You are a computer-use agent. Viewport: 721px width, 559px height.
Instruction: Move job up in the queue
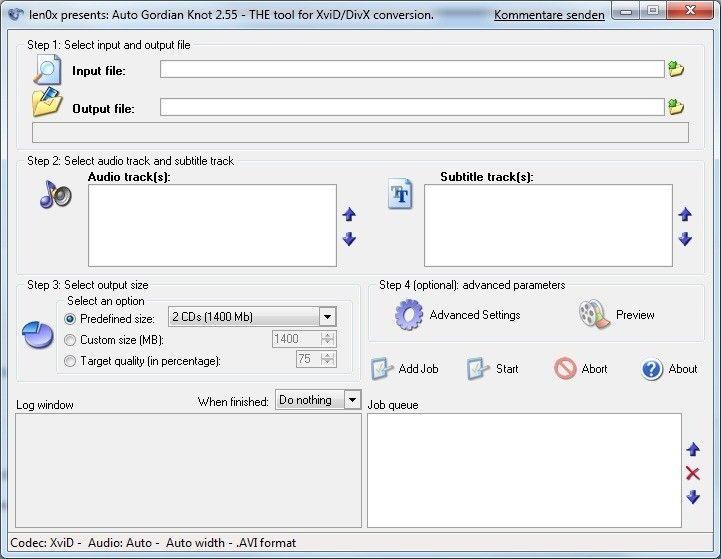pyautogui.click(x=693, y=449)
